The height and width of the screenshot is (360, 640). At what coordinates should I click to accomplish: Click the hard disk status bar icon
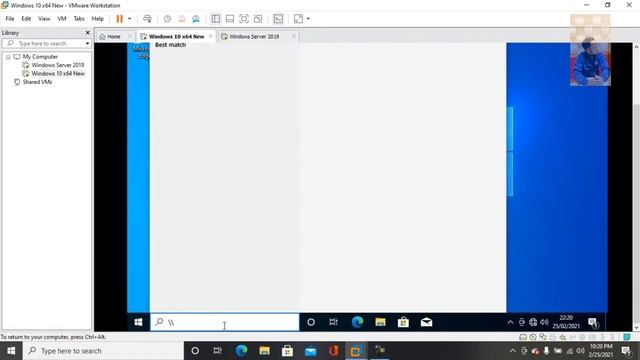[523, 337]
